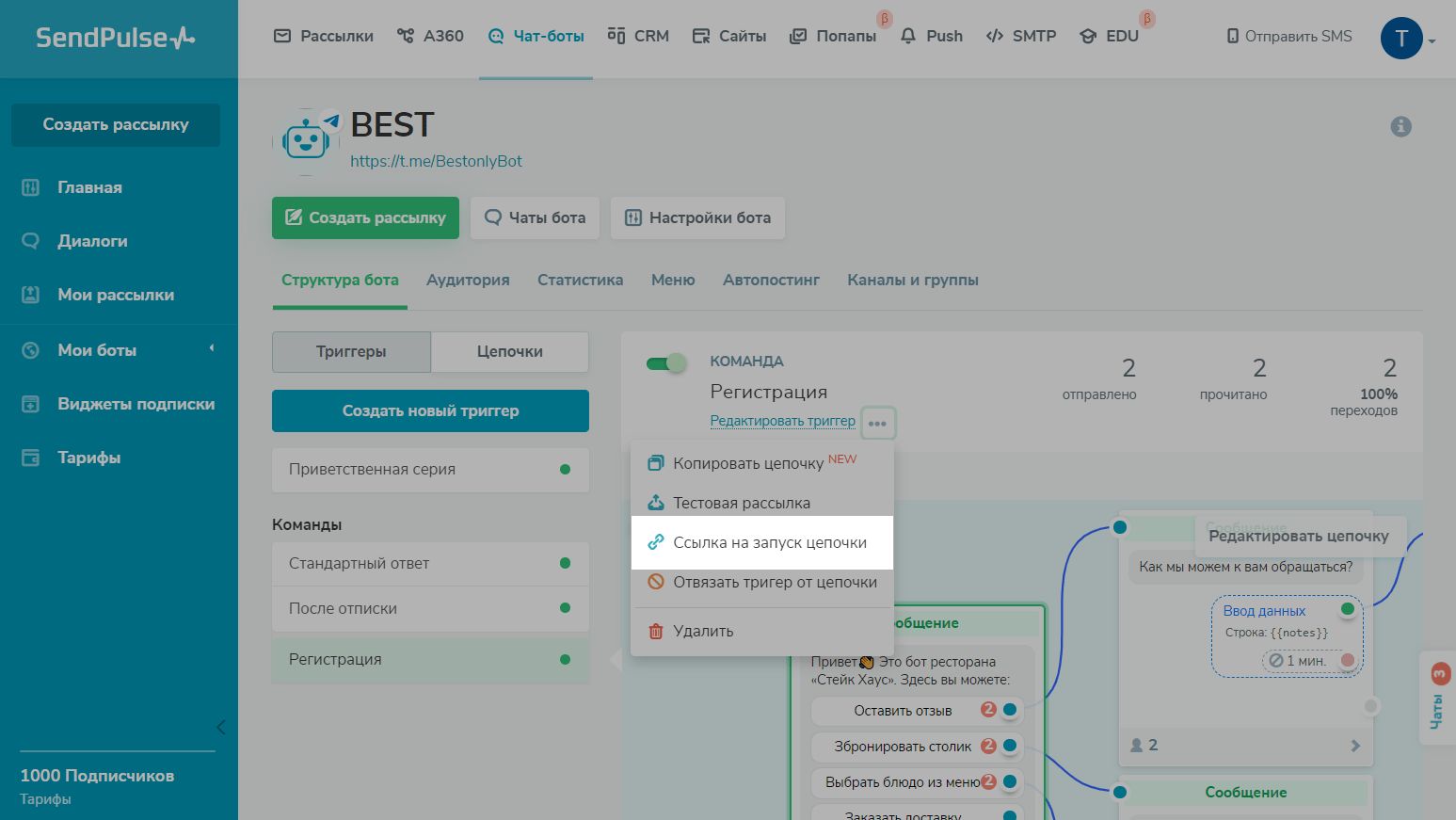This screenshot has width=1456, height=820.
Task: Toggle the Регистрация command switch off
Action: (x=666, y=363)
